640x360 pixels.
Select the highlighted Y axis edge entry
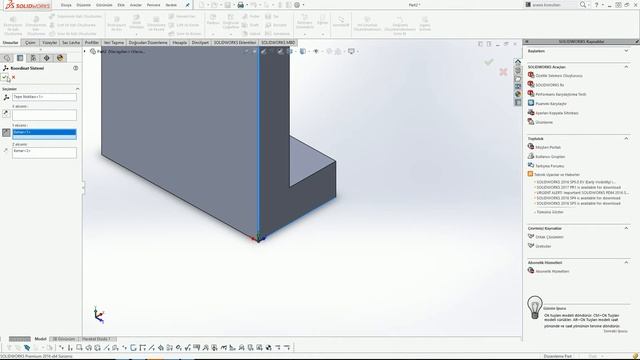pyautogui.click(x=44, y=132)
